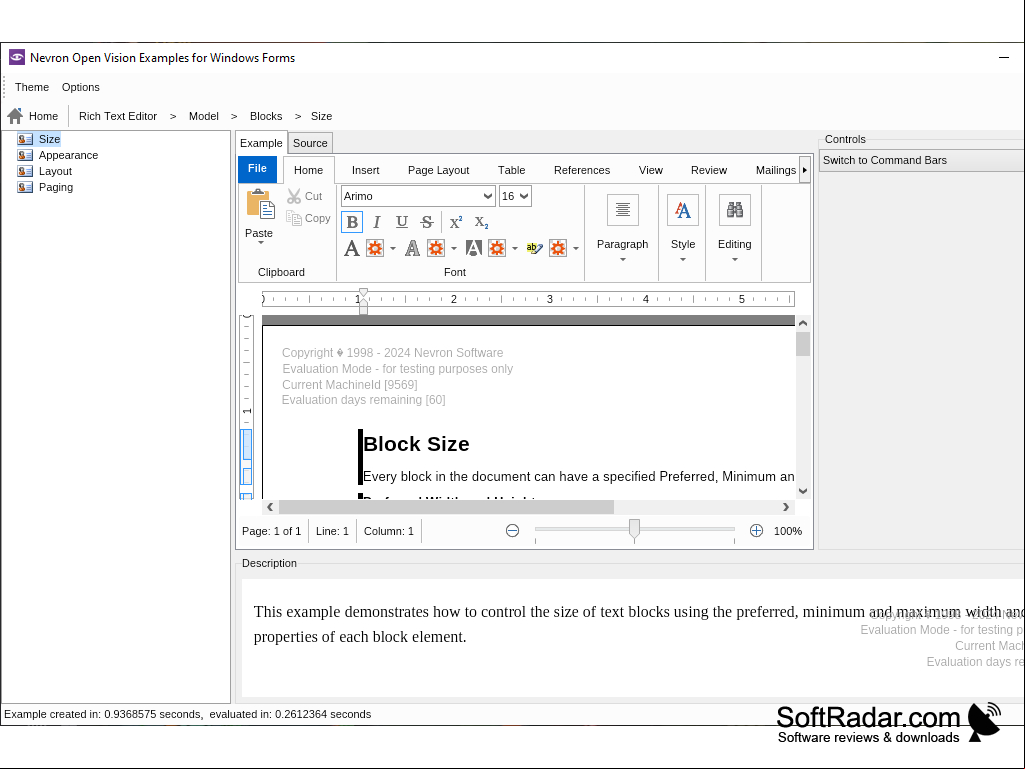Expand the Style group dropdown arrow
1025x769 pixels.
click(x=683, y=260)
